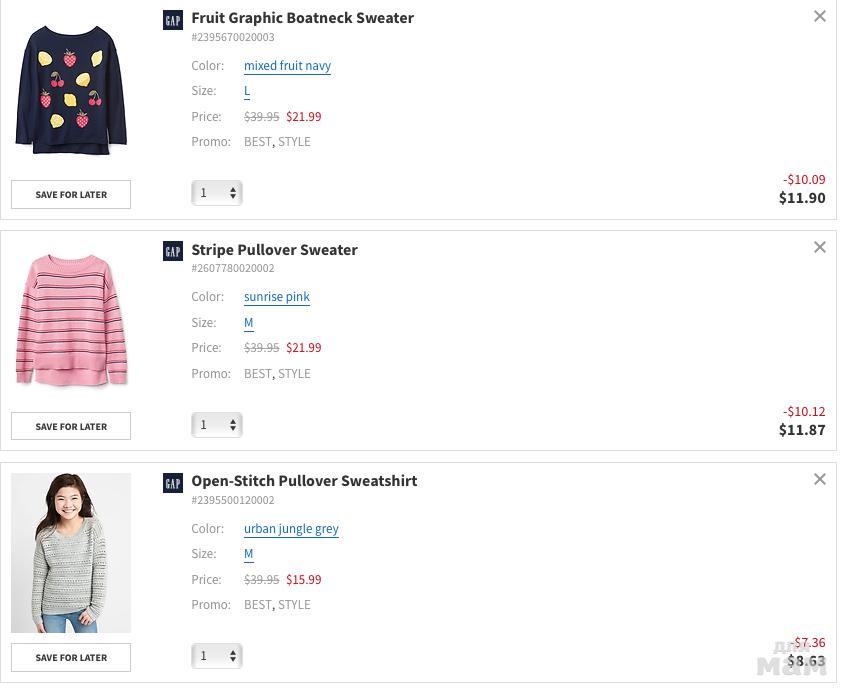Click GAP logo beside Fruit Graphic Boatneck Sweater
Image resolution: width=842 pixels, height=690 pixels.
[173, 20]
